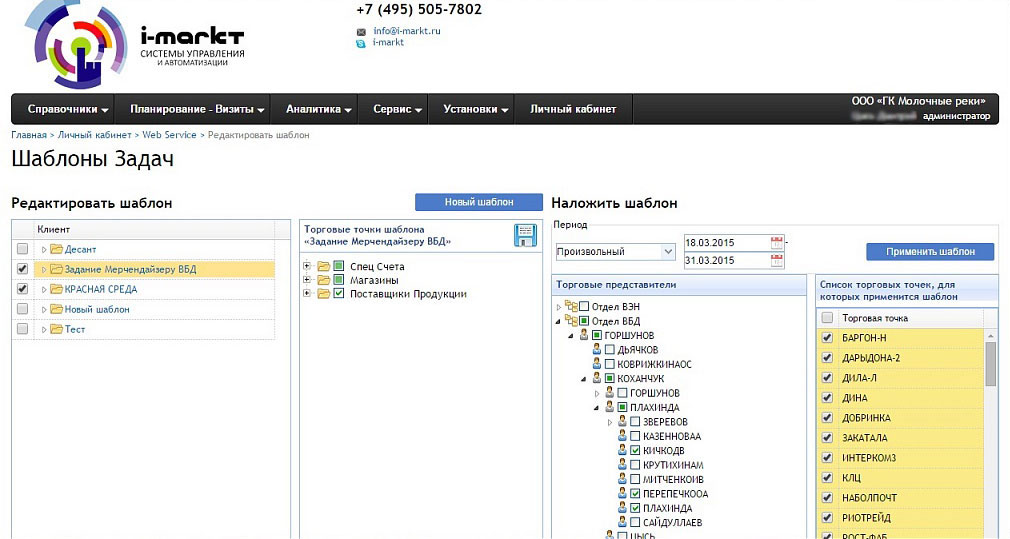This screenshot has height=539, width=1010.
Task: Uncheck the Задание Мерчендайзеру ВБД checkbox
Action: (23, 269)
